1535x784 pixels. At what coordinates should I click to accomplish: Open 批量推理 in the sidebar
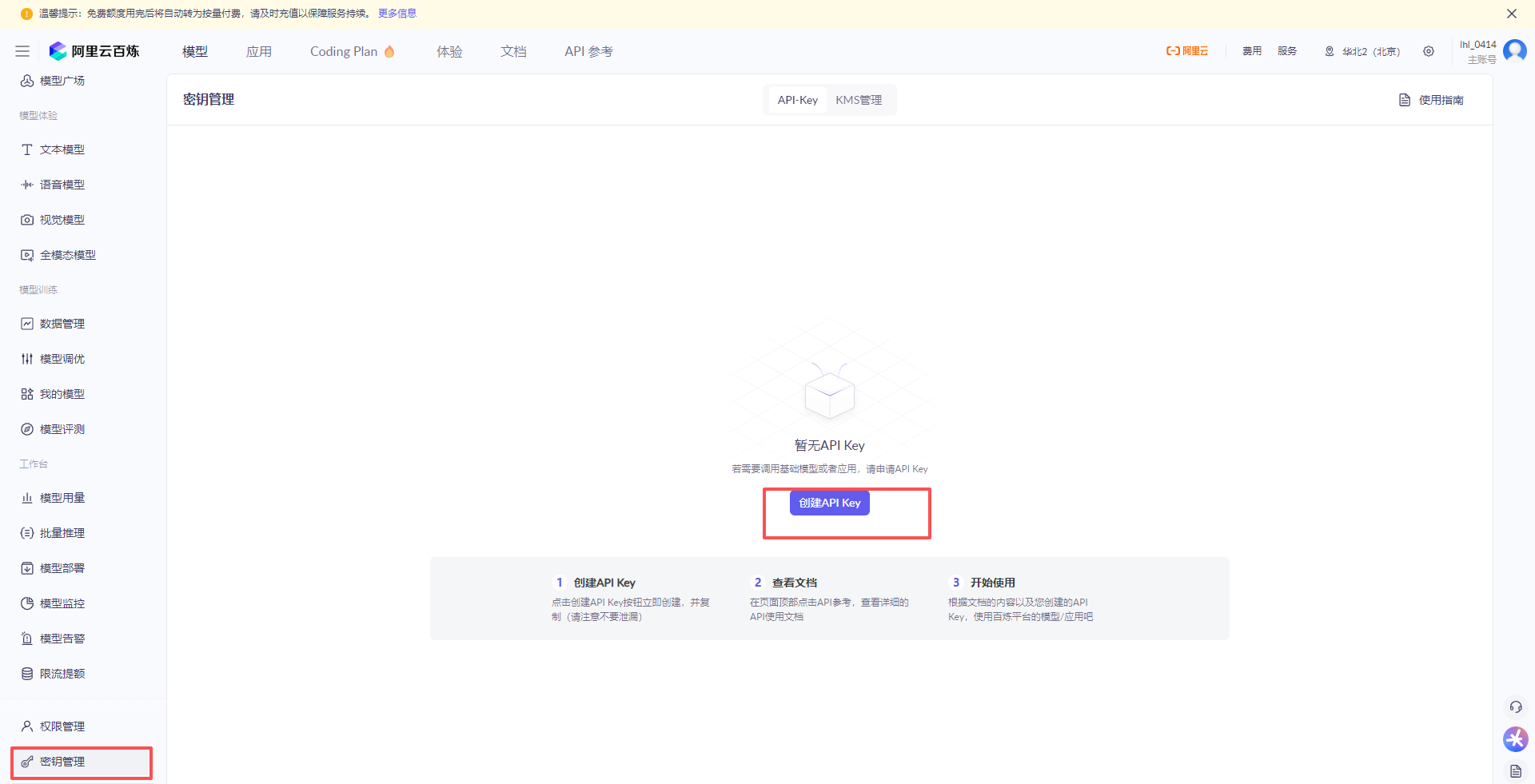(53, 533)
